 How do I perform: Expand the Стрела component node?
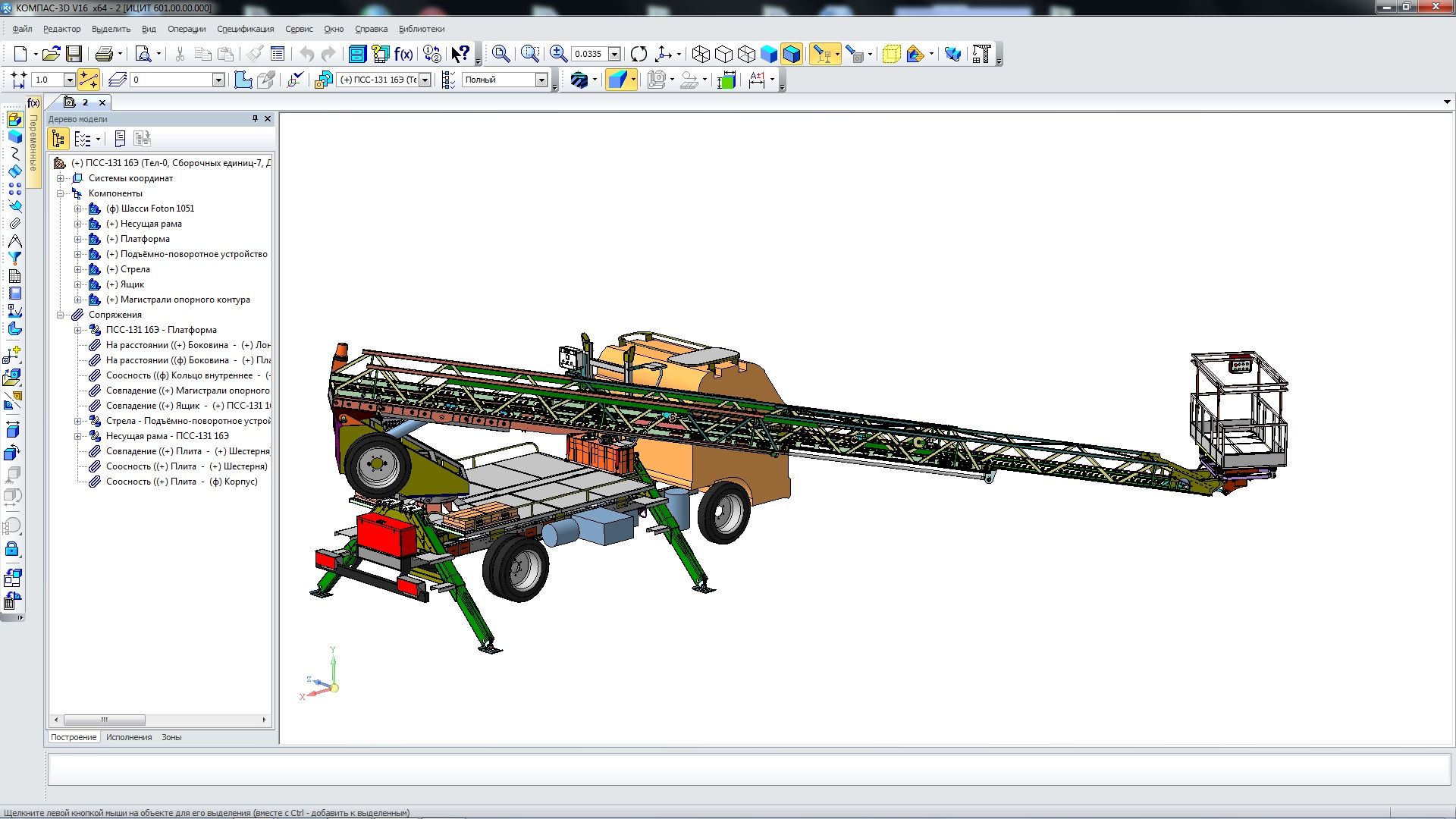(77, 269)
